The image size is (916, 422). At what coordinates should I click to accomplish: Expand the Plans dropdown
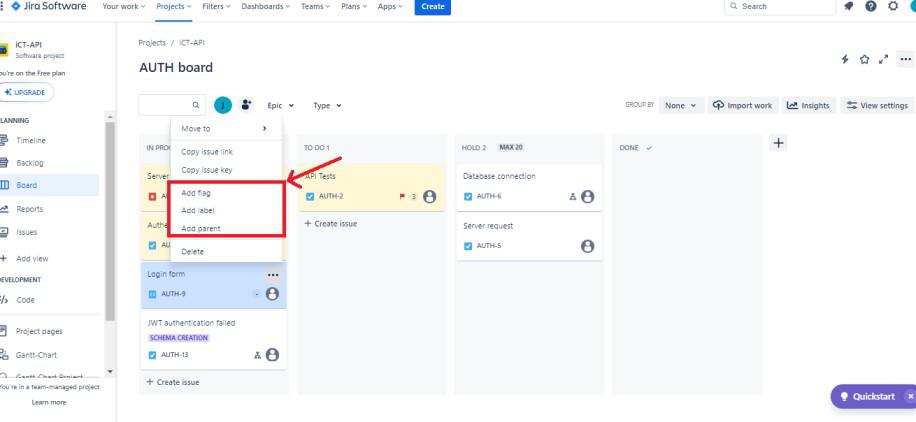(354, 6)
